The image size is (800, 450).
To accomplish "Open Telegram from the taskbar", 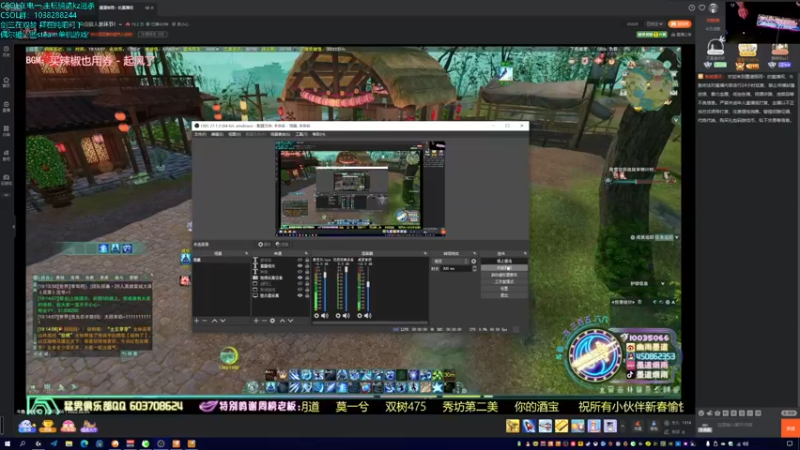I will pyautogui.click(x=54, y=444).
